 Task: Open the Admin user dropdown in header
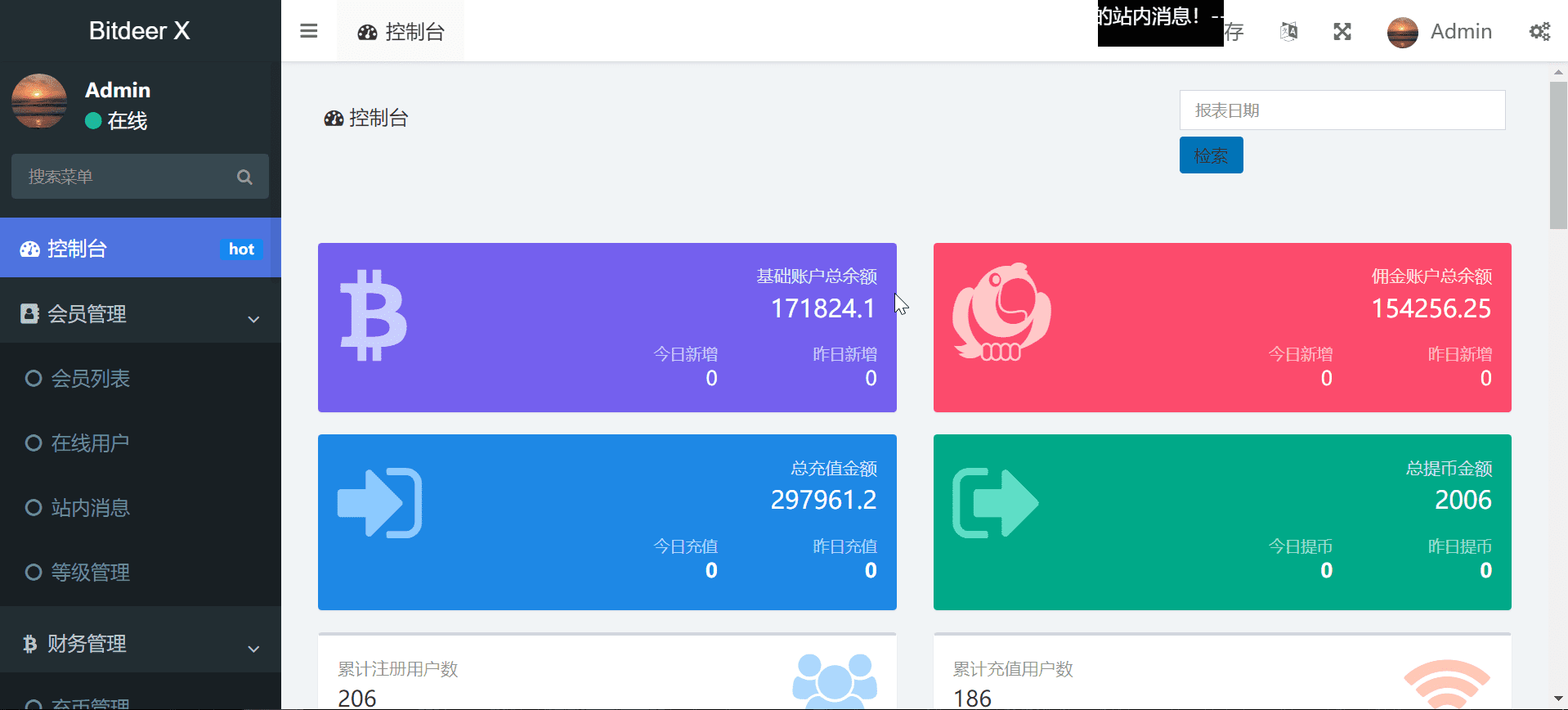pos(1440,31)
